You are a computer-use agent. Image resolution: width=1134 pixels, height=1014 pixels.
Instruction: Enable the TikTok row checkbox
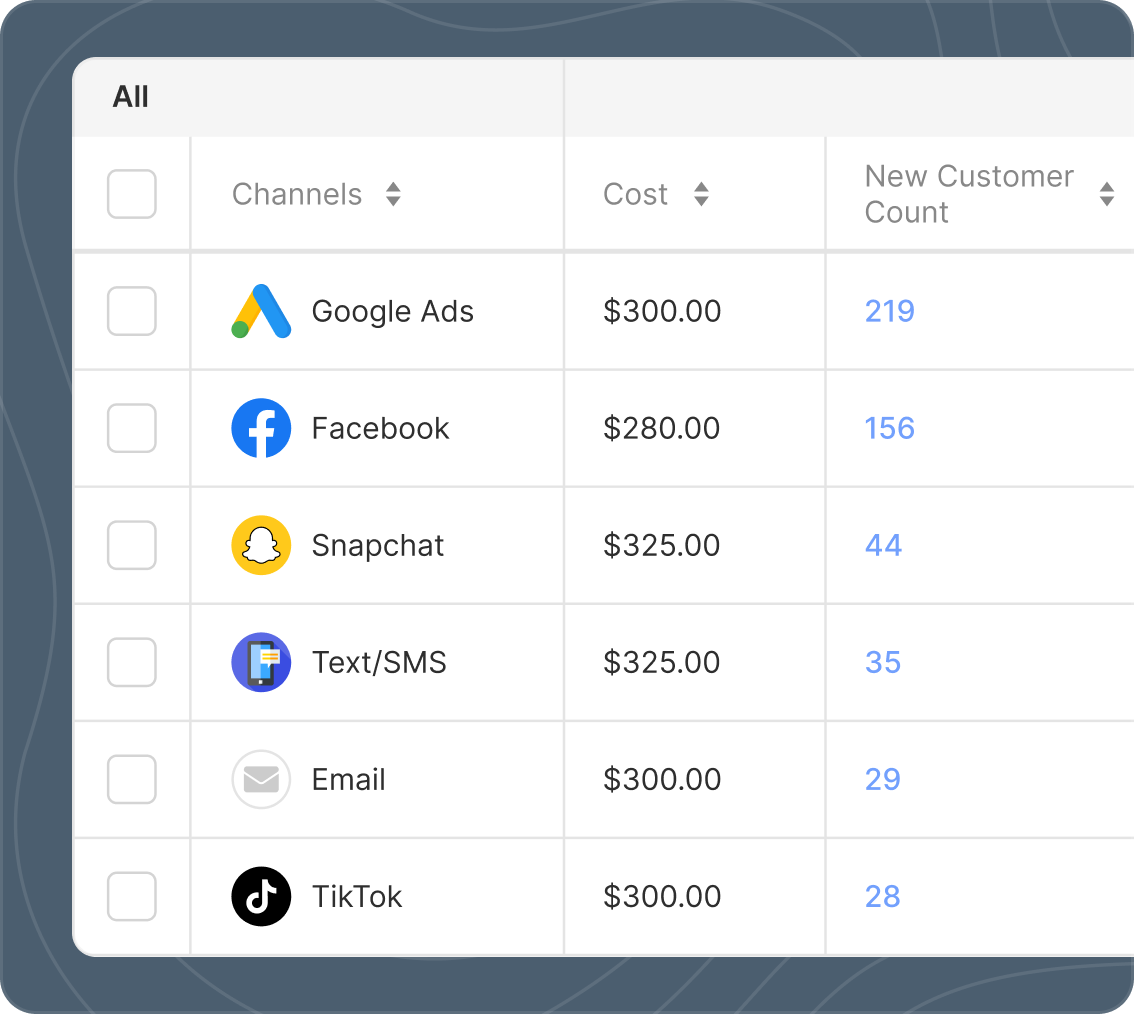pyautogui.click(x=132, y=896)
